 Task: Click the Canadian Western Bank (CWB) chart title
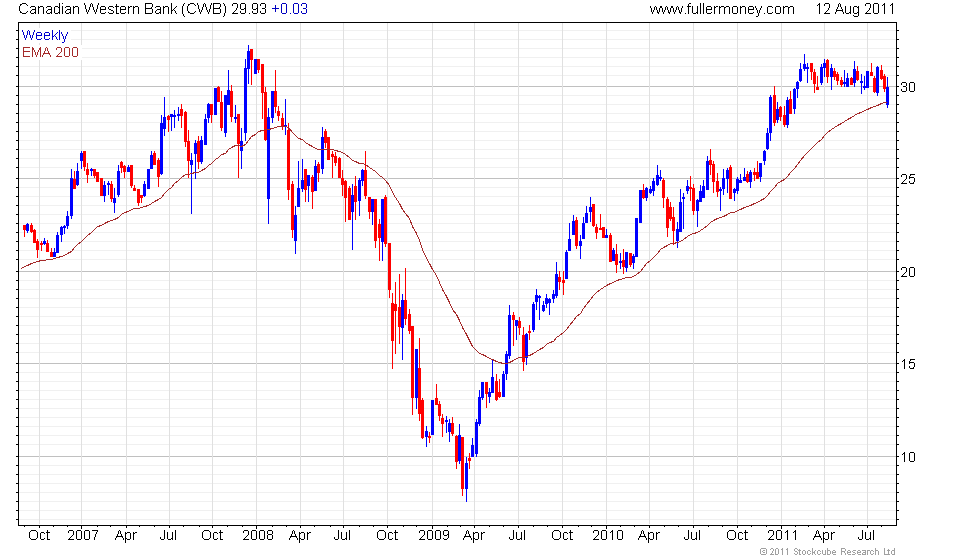[x=122, y=9]
